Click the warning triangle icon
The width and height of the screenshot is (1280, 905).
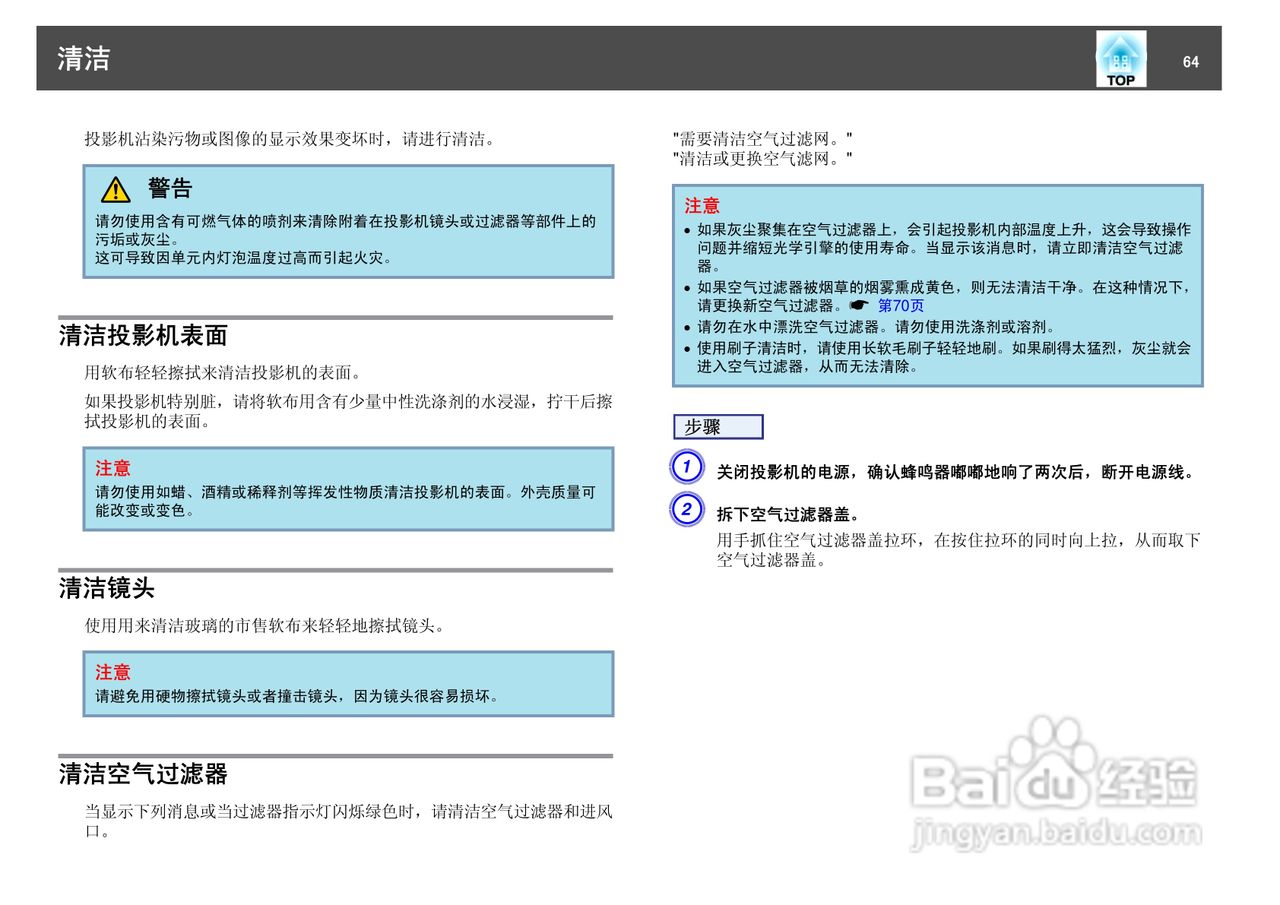[116, 188]
